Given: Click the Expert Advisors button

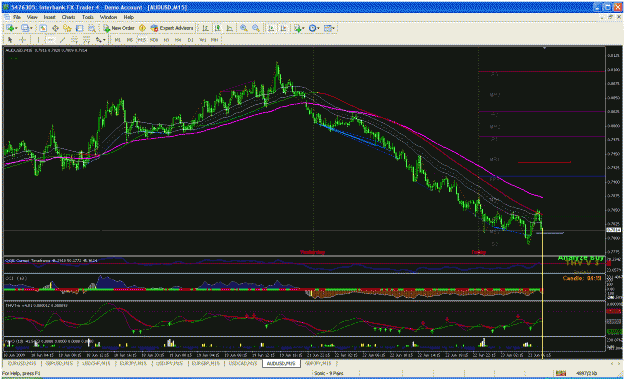Looking at the screenshot, I should pos(172,28).
